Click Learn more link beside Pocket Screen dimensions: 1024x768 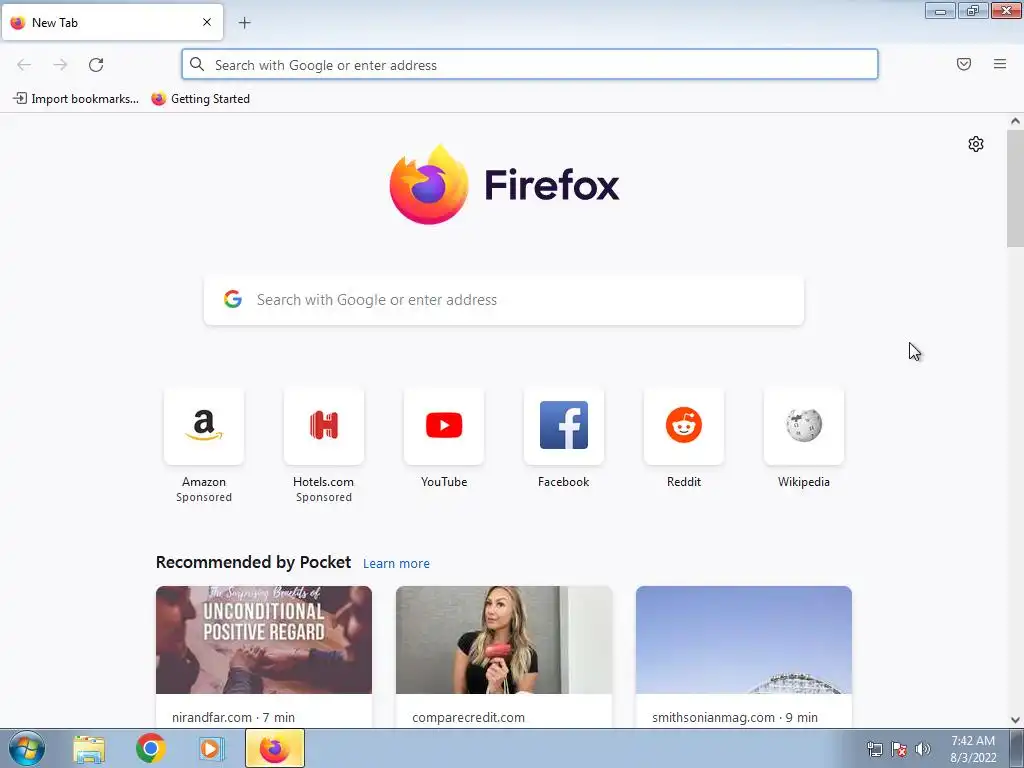[396, 564]
